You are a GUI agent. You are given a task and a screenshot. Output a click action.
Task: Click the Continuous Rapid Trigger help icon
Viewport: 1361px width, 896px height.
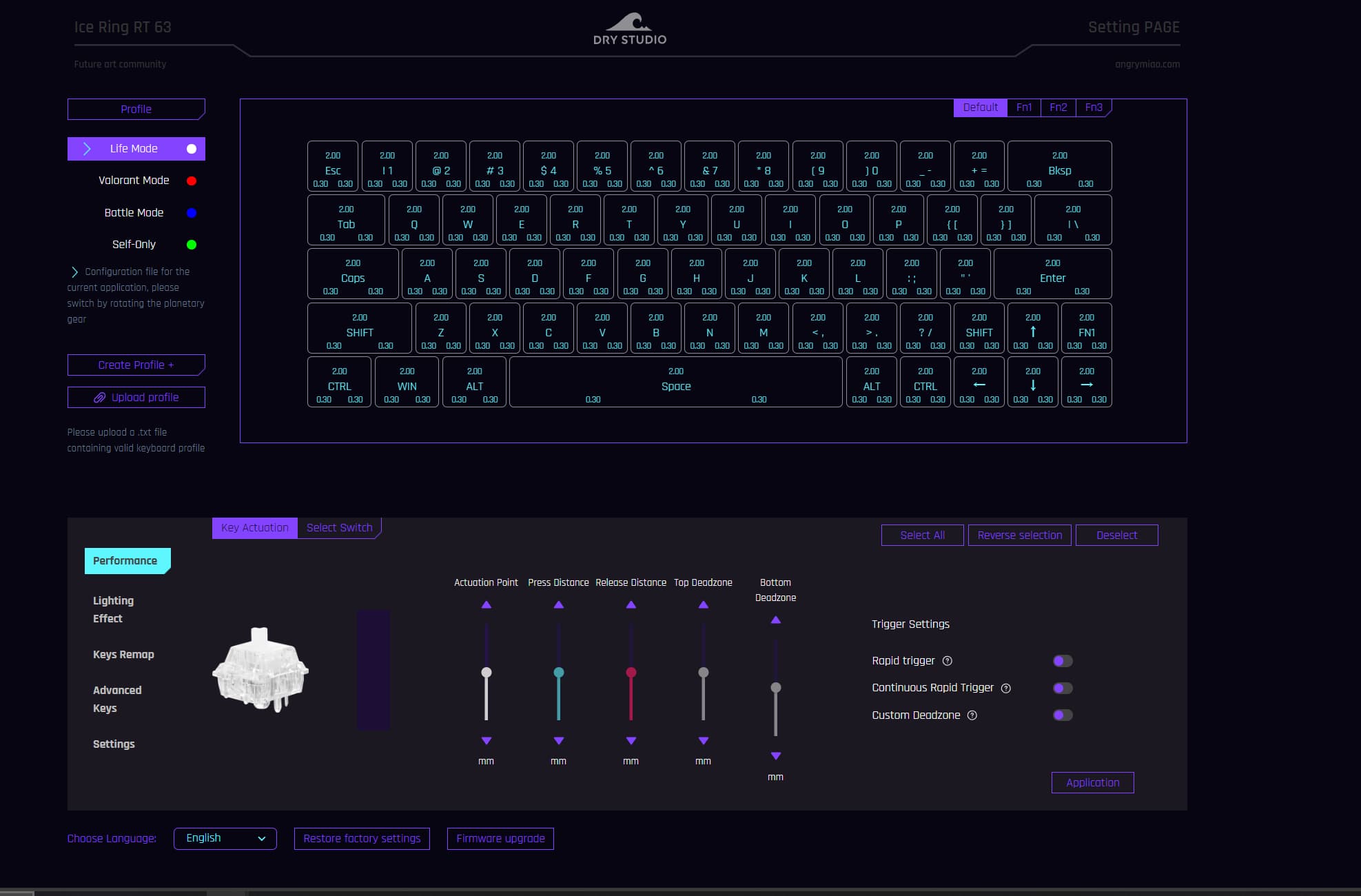[1006, 689]
